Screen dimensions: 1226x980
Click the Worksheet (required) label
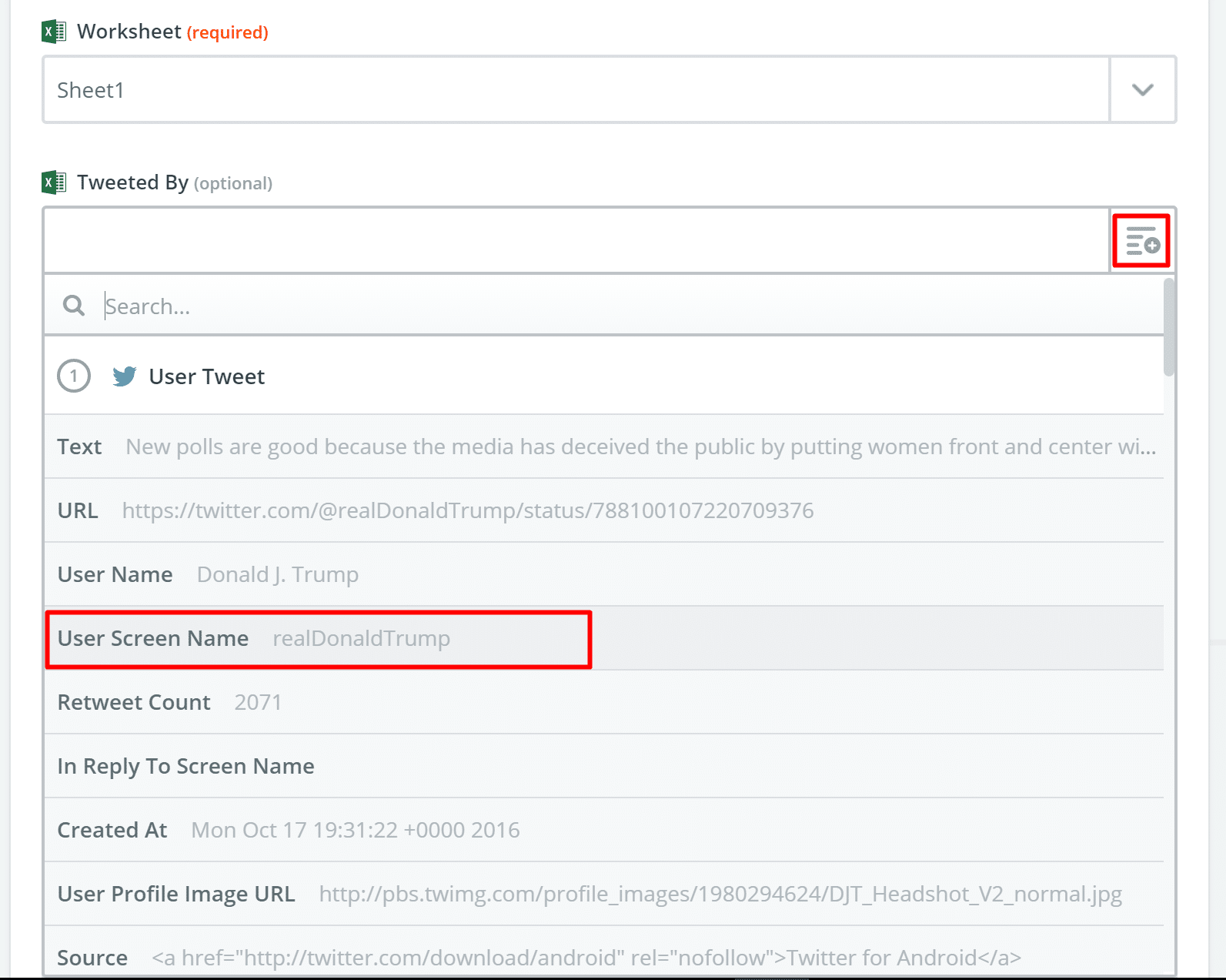(172, 32)
